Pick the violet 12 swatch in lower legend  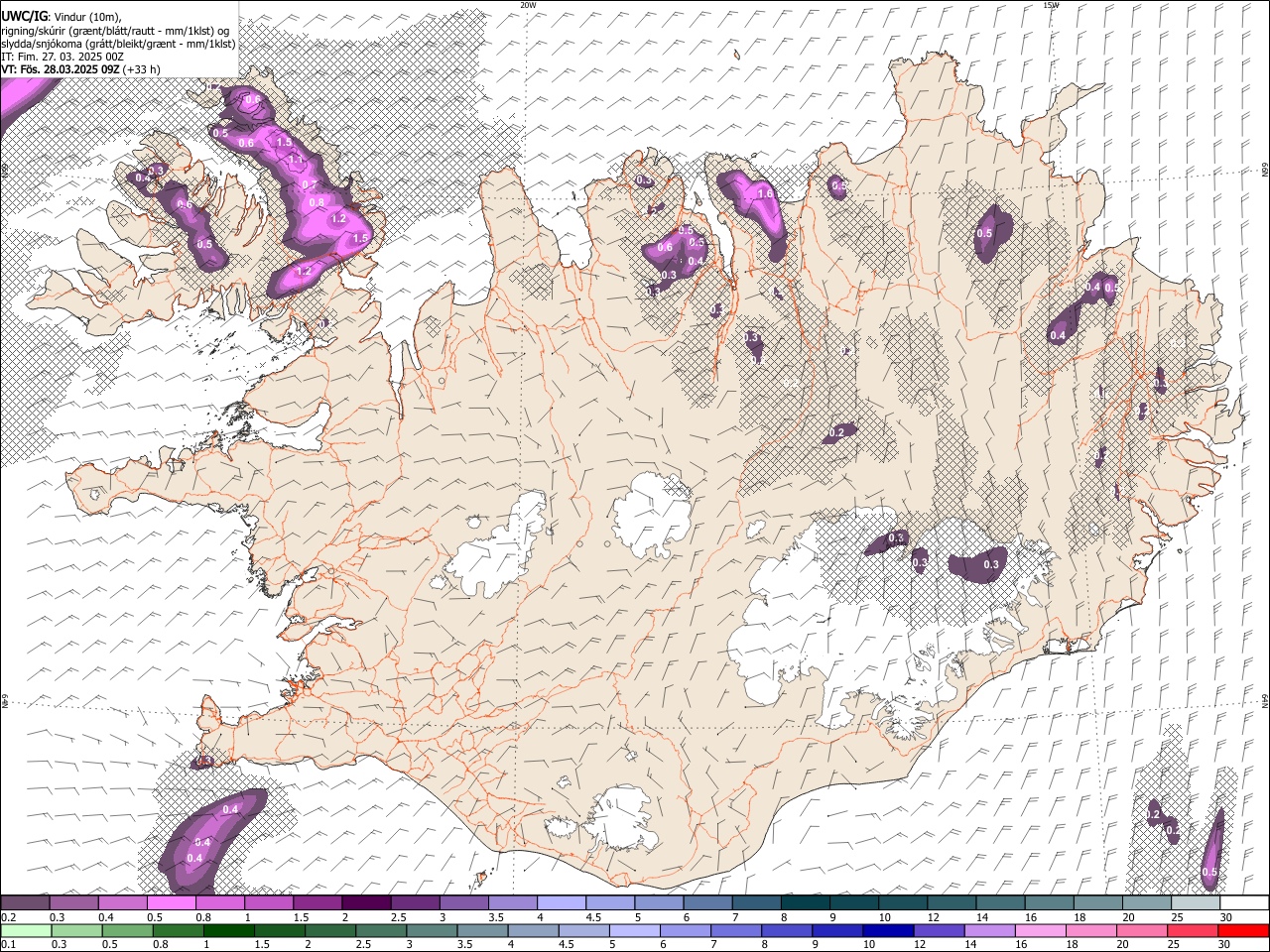pyautogui.click(x=939, y=930)
